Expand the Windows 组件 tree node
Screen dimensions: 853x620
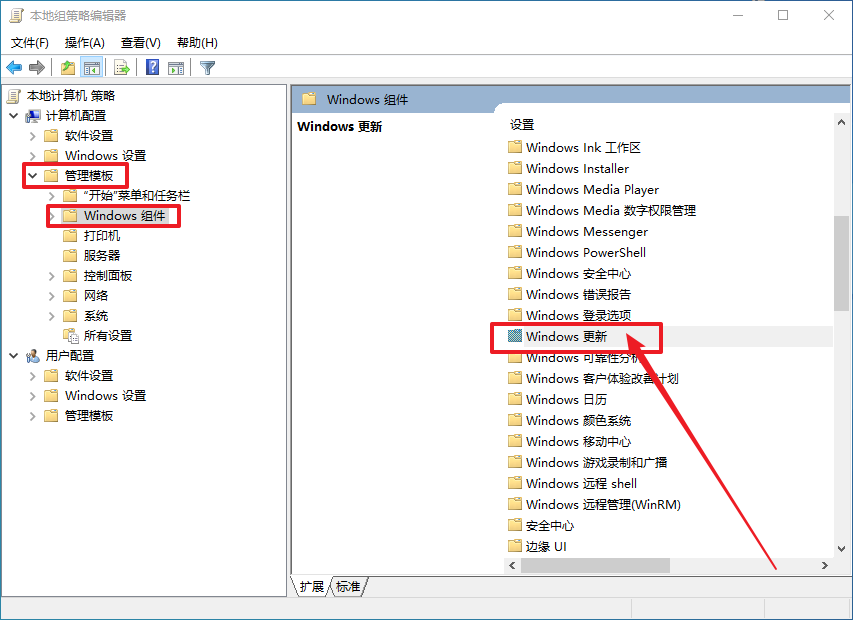point(52,216)
